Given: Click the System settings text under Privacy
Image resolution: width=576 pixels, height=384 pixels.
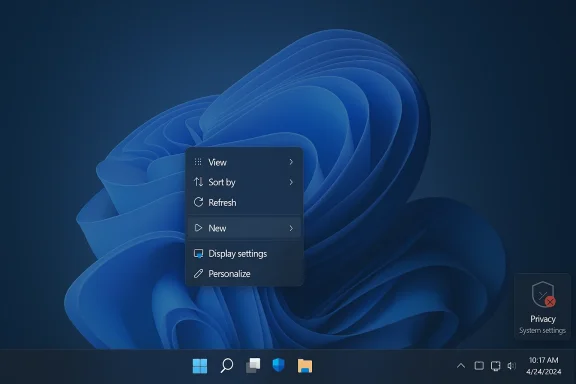Looking at the screenshot, I should 543,330.
